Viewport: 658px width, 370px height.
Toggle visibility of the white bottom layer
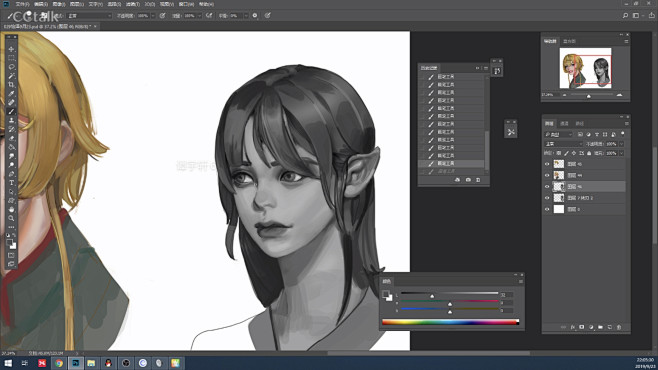coord(547,209)
